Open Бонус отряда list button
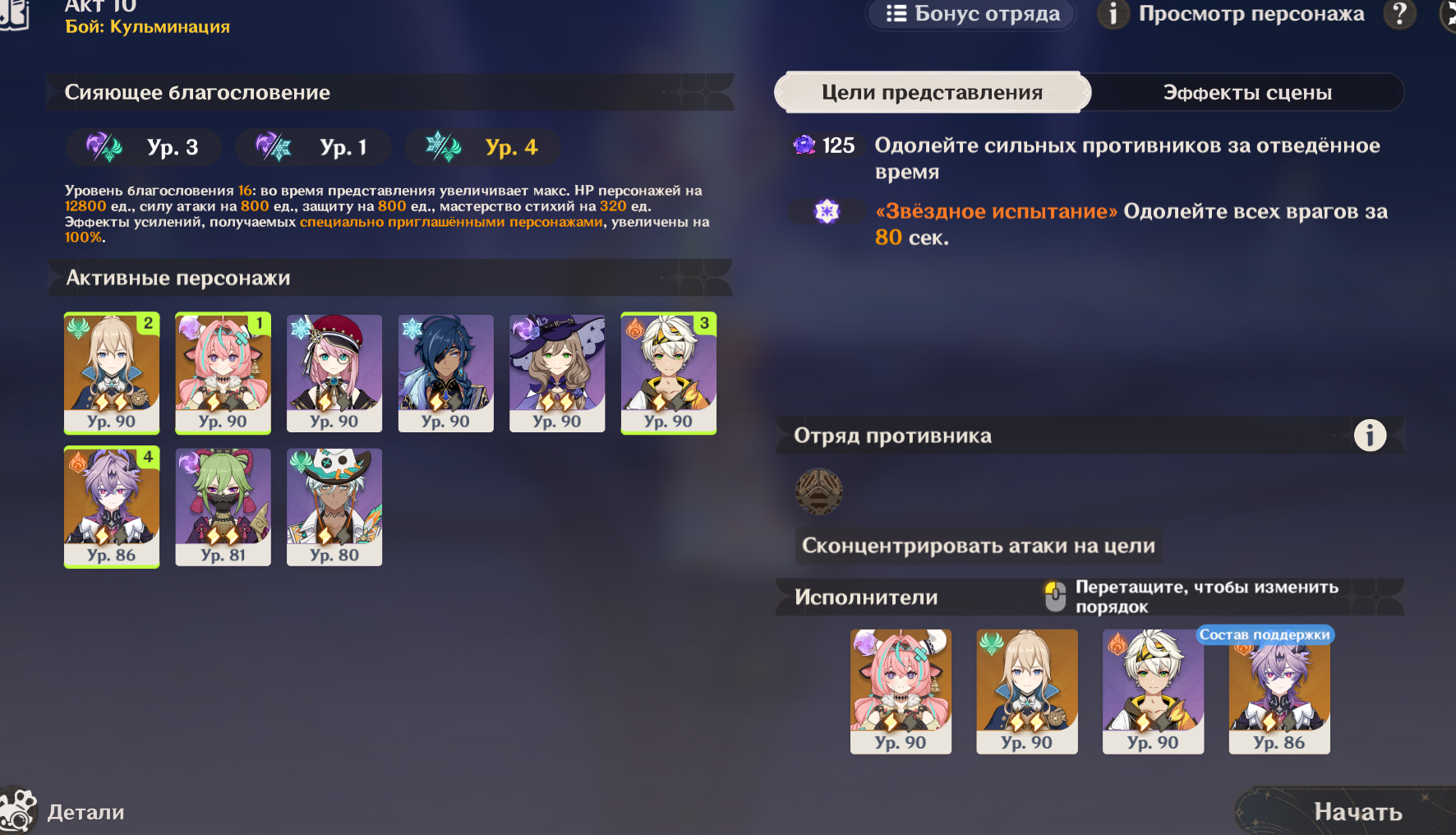The width and height of the screenshot is (1456, 835). click(971, 14)
